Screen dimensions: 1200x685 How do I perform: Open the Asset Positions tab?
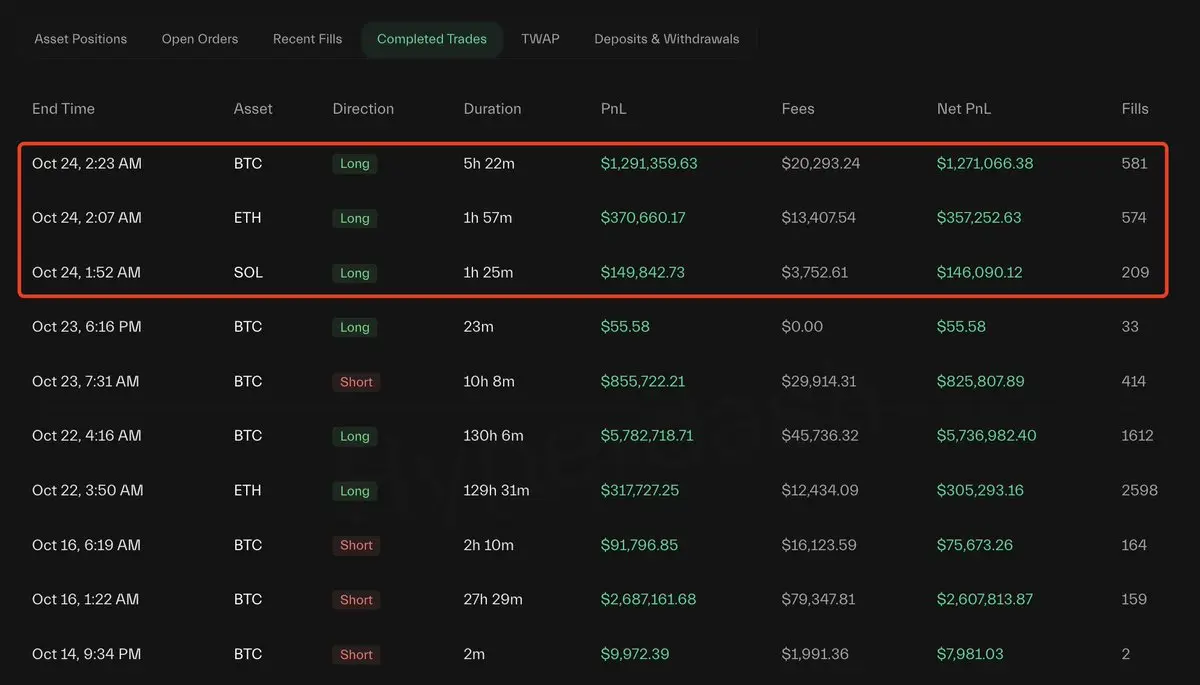coord(81,39)
